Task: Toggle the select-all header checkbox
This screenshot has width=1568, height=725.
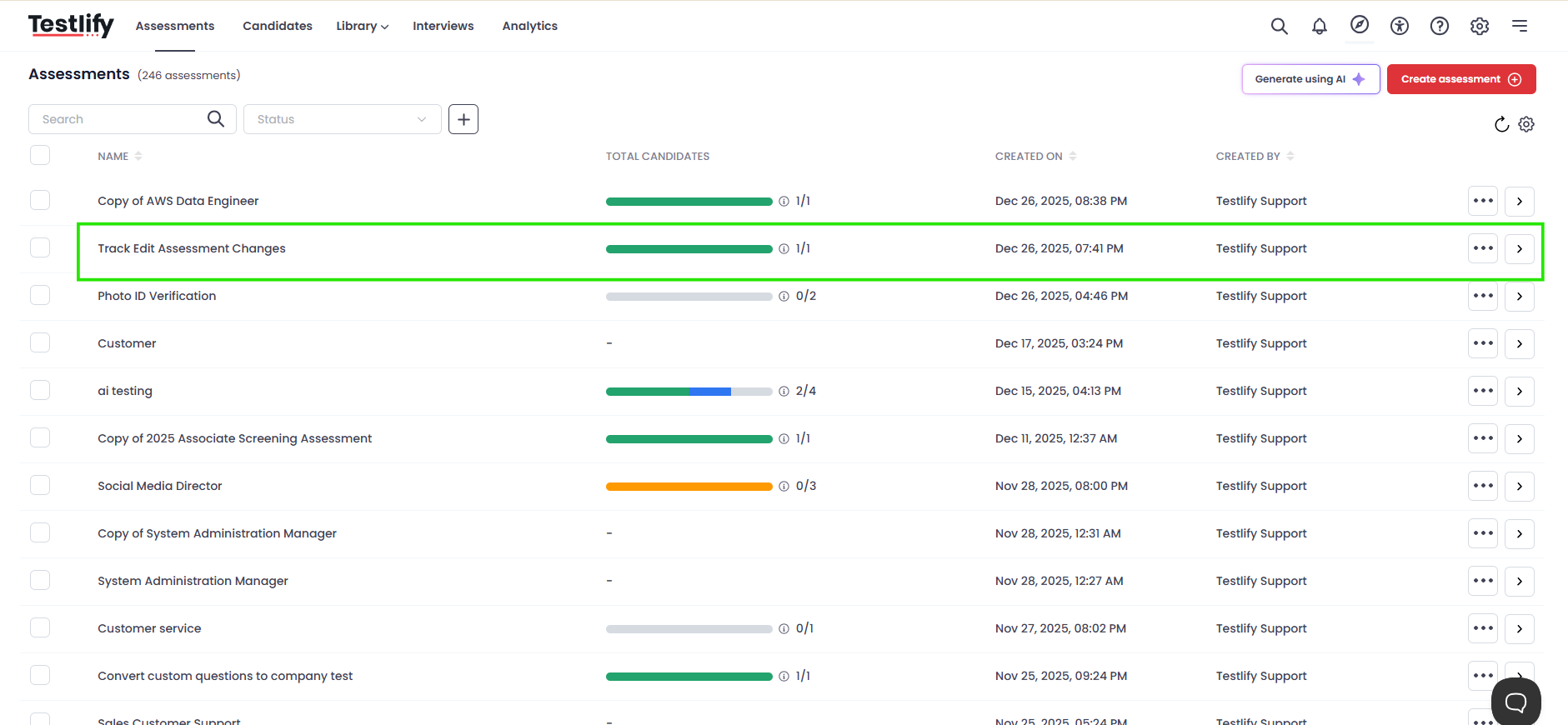Action: [40, 156]
